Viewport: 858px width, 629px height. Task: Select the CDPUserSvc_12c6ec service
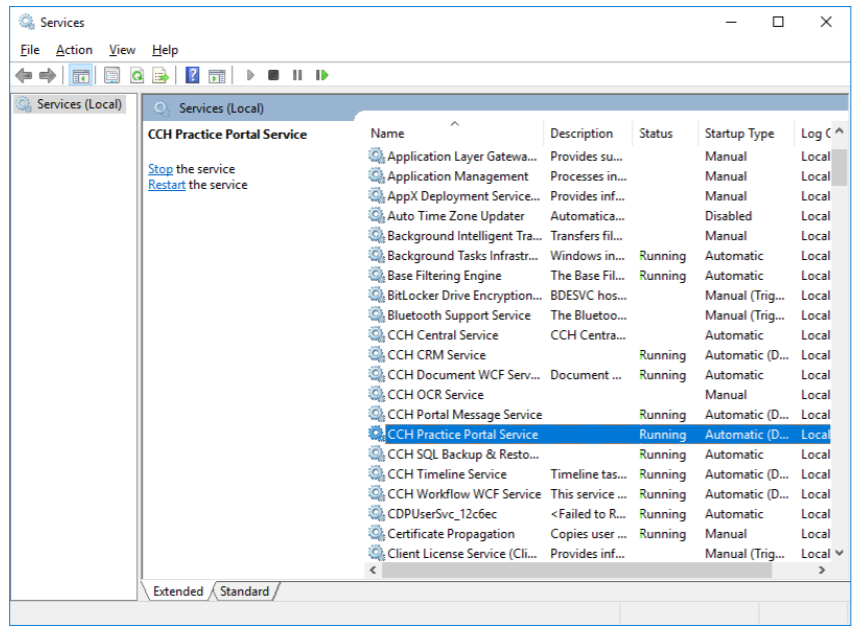click(599, 514)
